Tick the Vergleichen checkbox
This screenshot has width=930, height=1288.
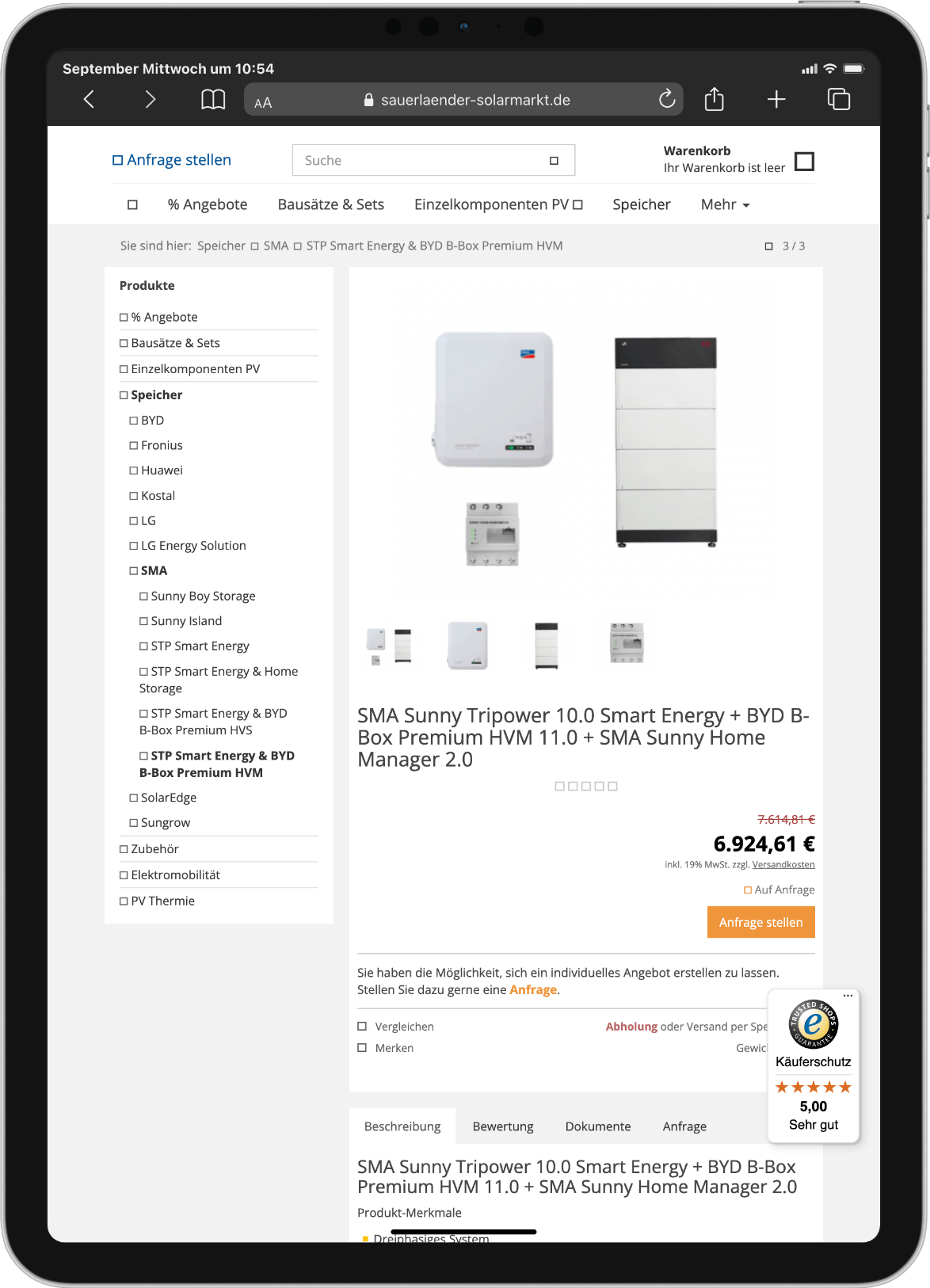pos(362,1026)
